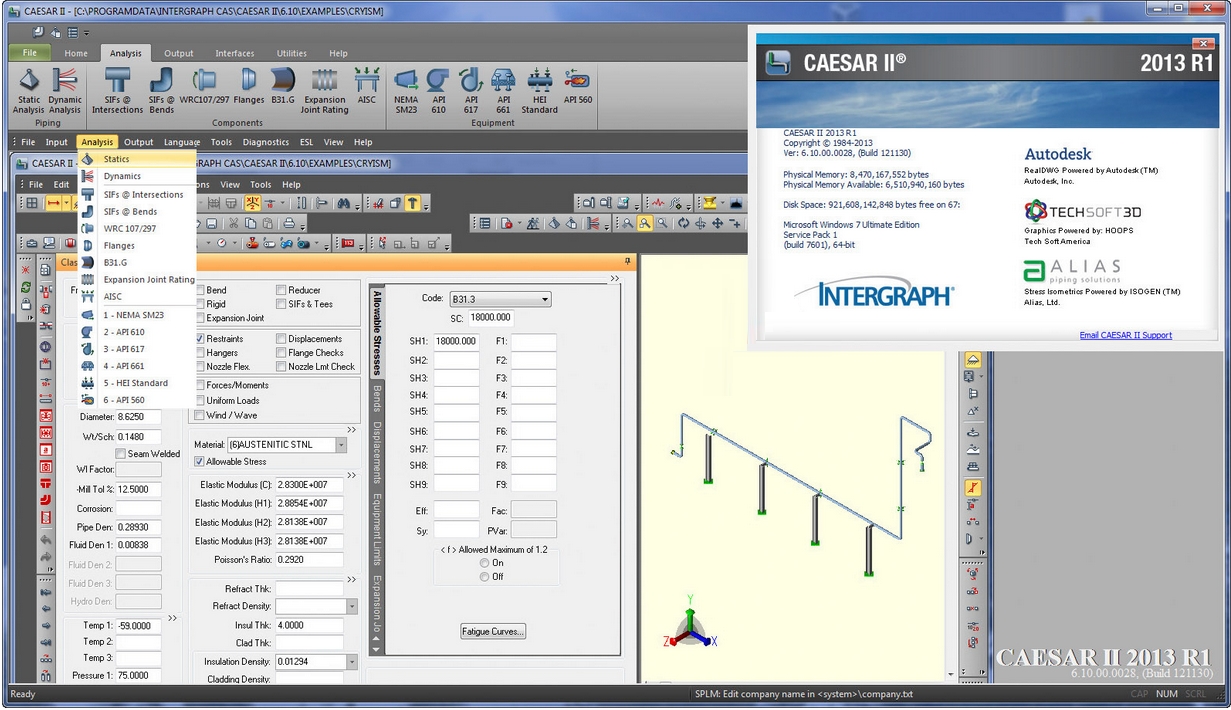This screenshot has width=1231, height=710.
Task: Pin the Classic input panel with pushpin
Action: click(x=629, y=262)
